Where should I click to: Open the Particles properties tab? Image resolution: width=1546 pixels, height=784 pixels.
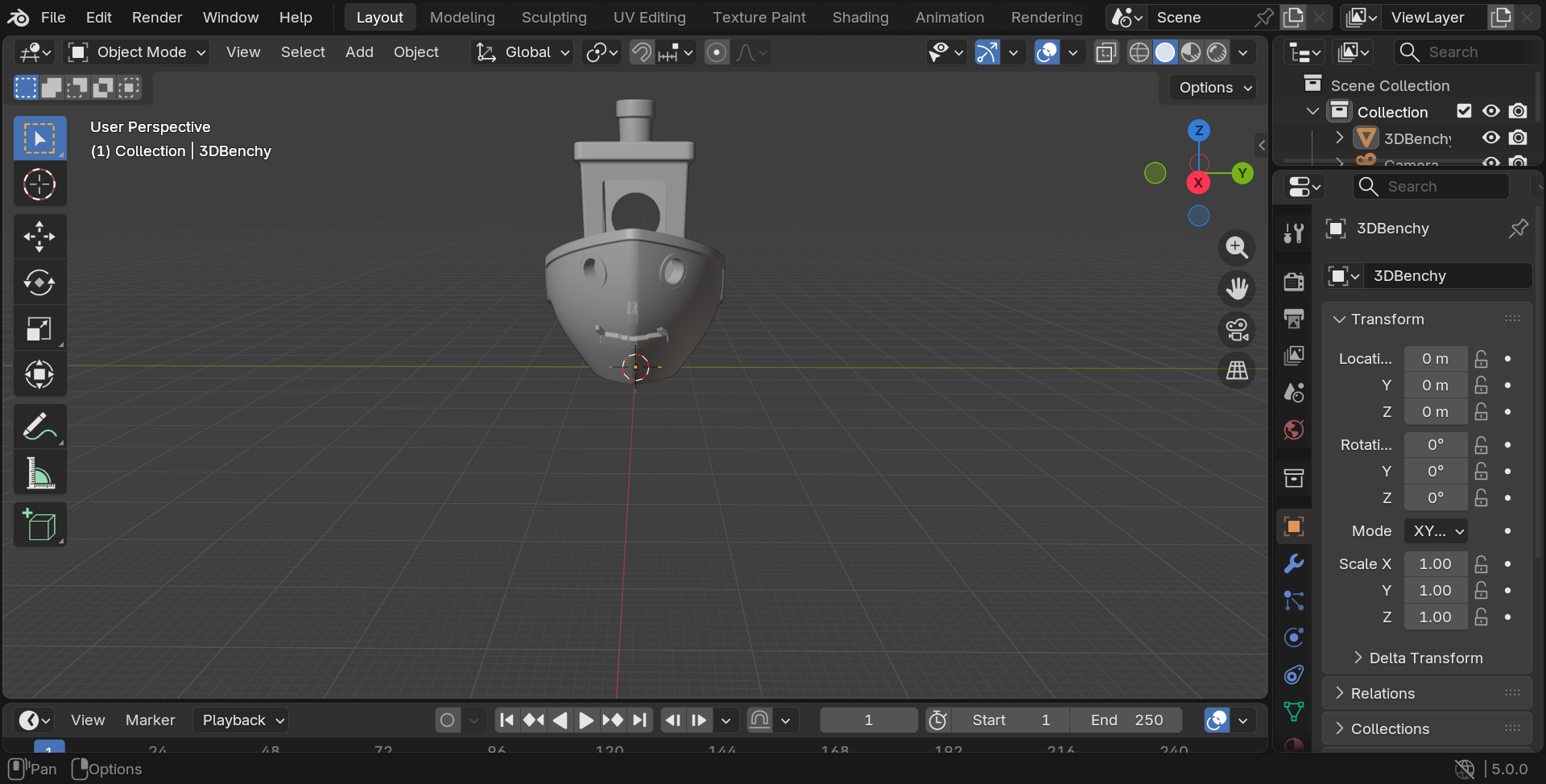tap(1294, 600)
